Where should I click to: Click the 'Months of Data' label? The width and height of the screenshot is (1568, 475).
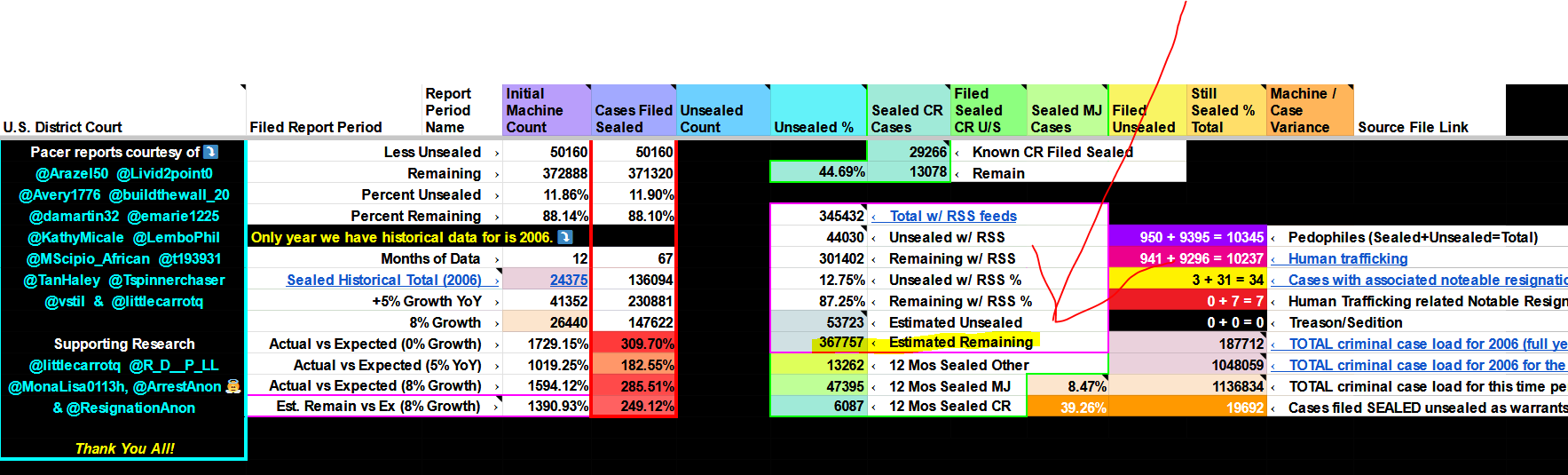pos(430,258)
